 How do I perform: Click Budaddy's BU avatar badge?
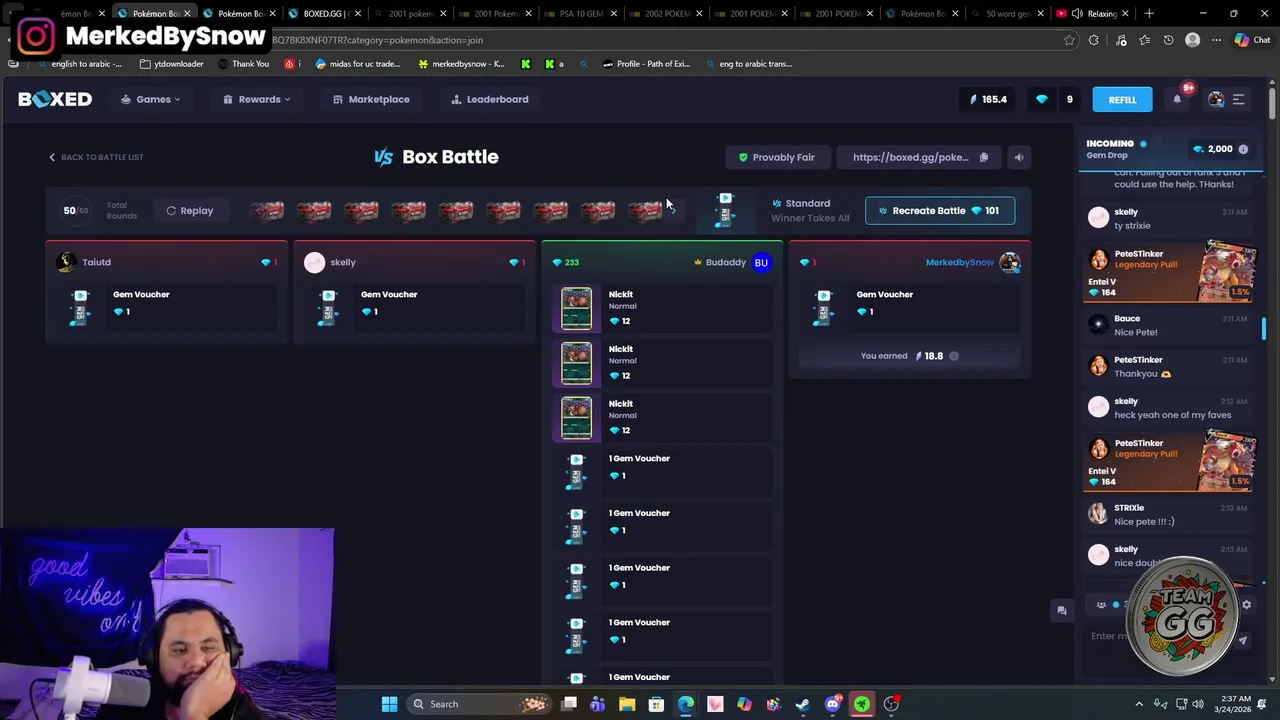click(761, 262)
